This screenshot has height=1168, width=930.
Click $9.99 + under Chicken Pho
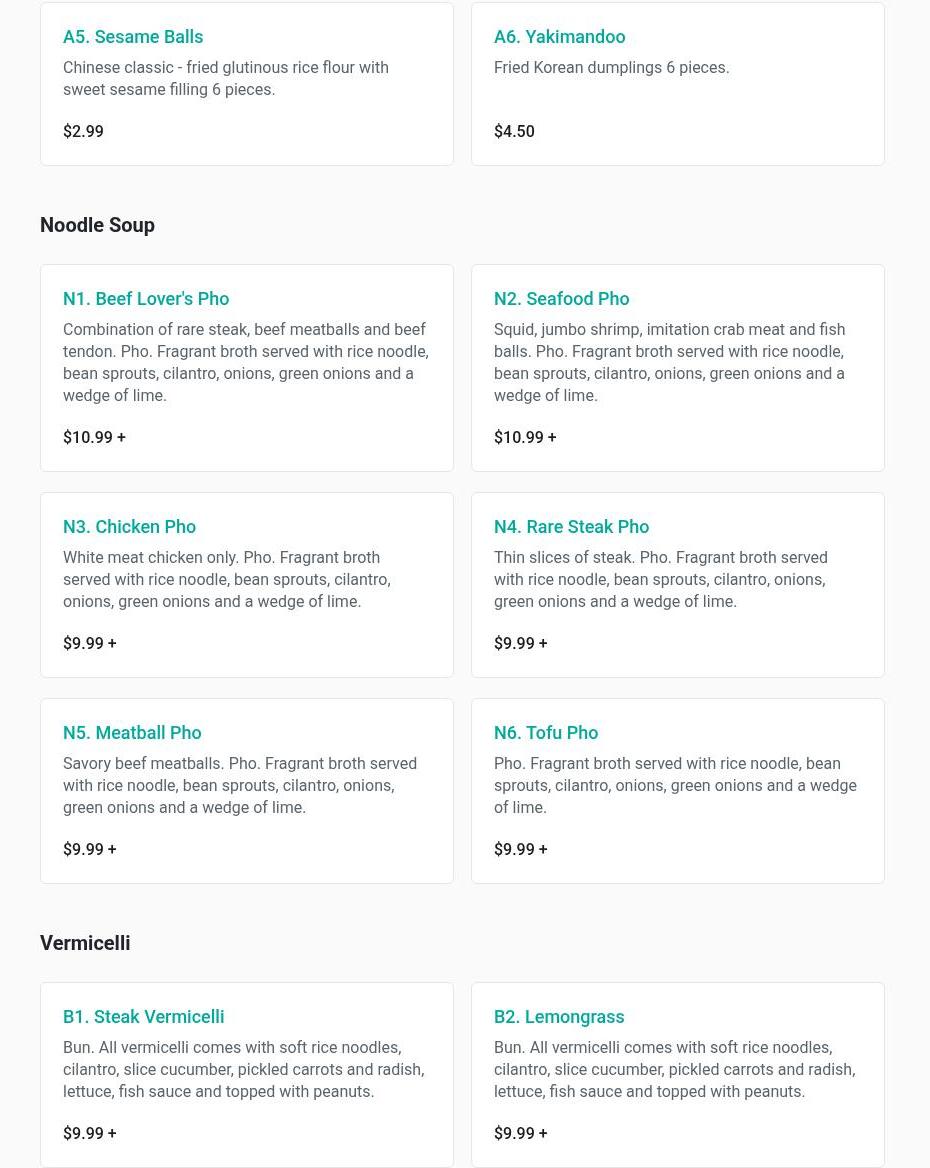pos(89,644)
